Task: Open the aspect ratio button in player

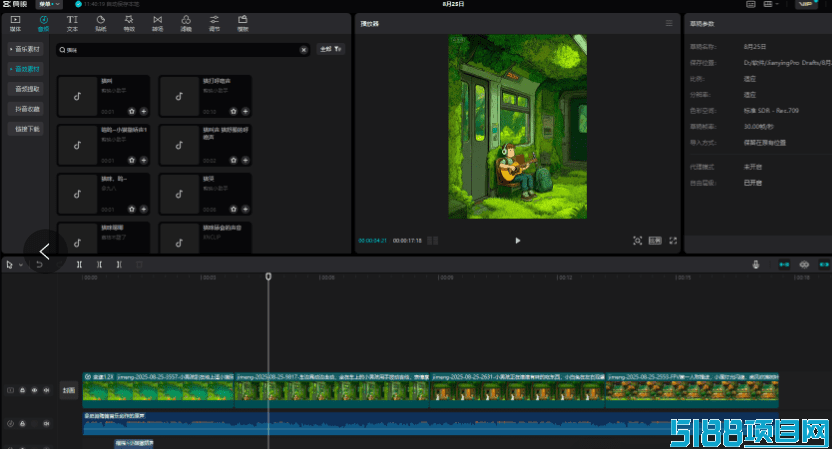Action: 655,240
